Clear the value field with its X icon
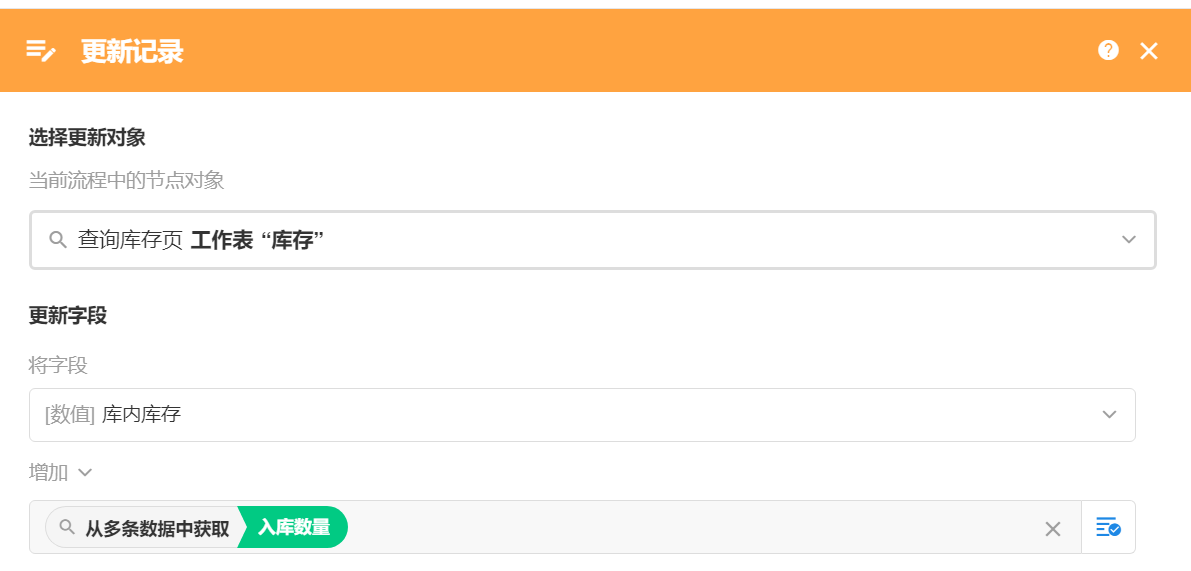 [x=1052, y=528]
